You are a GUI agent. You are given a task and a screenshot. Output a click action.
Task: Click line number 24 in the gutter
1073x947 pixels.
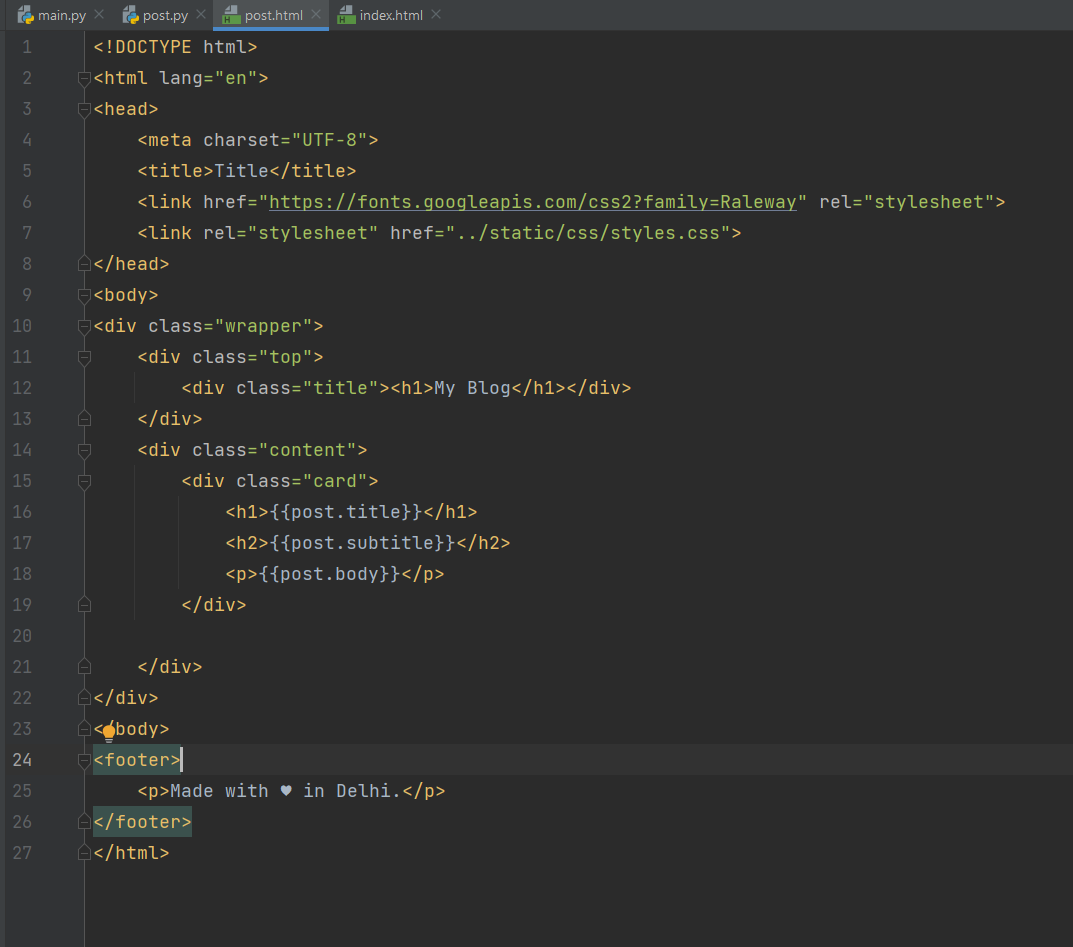tap(22, 760)
